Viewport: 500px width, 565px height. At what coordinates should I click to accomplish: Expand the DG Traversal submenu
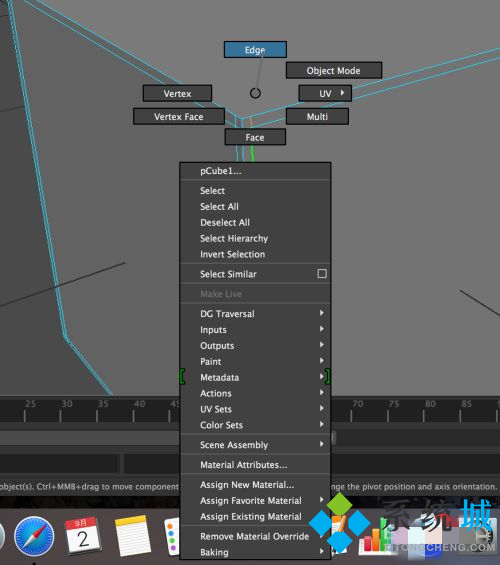click(255, 313)
